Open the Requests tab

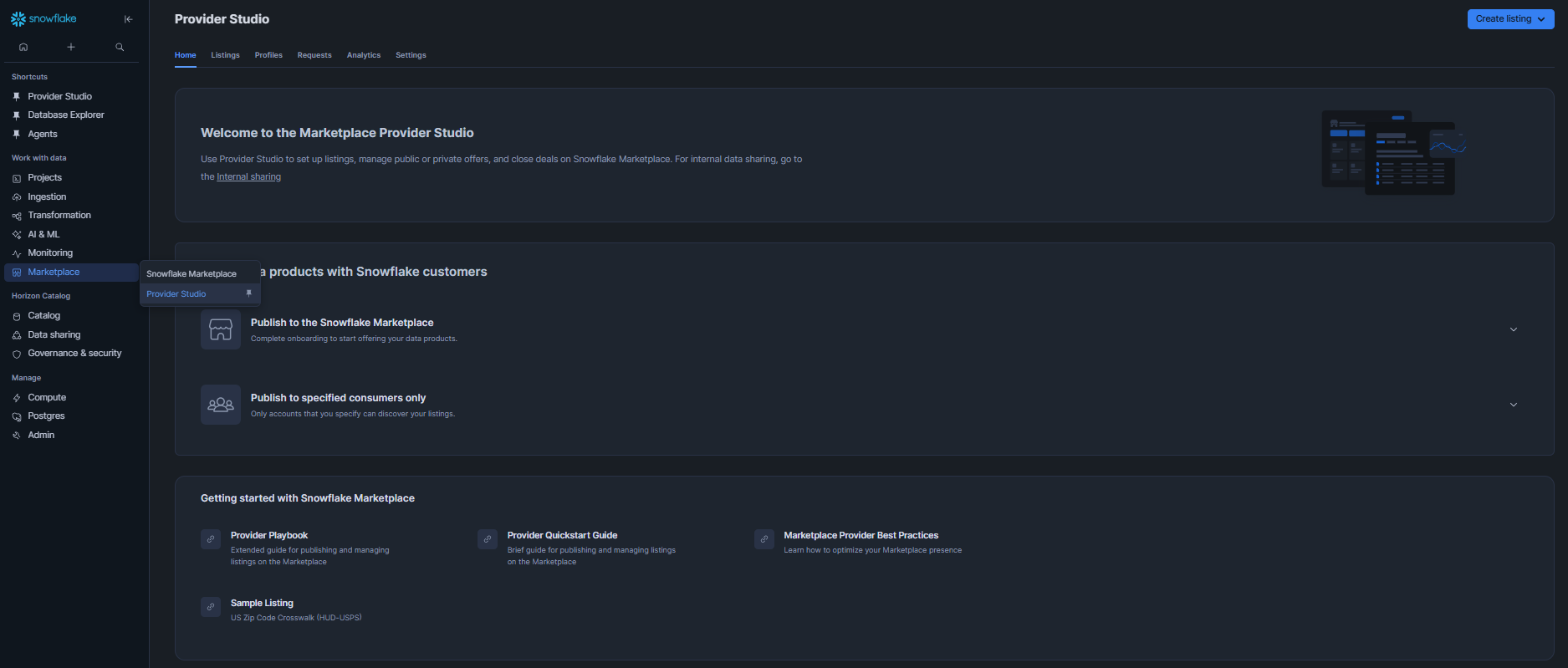point(314,55)
